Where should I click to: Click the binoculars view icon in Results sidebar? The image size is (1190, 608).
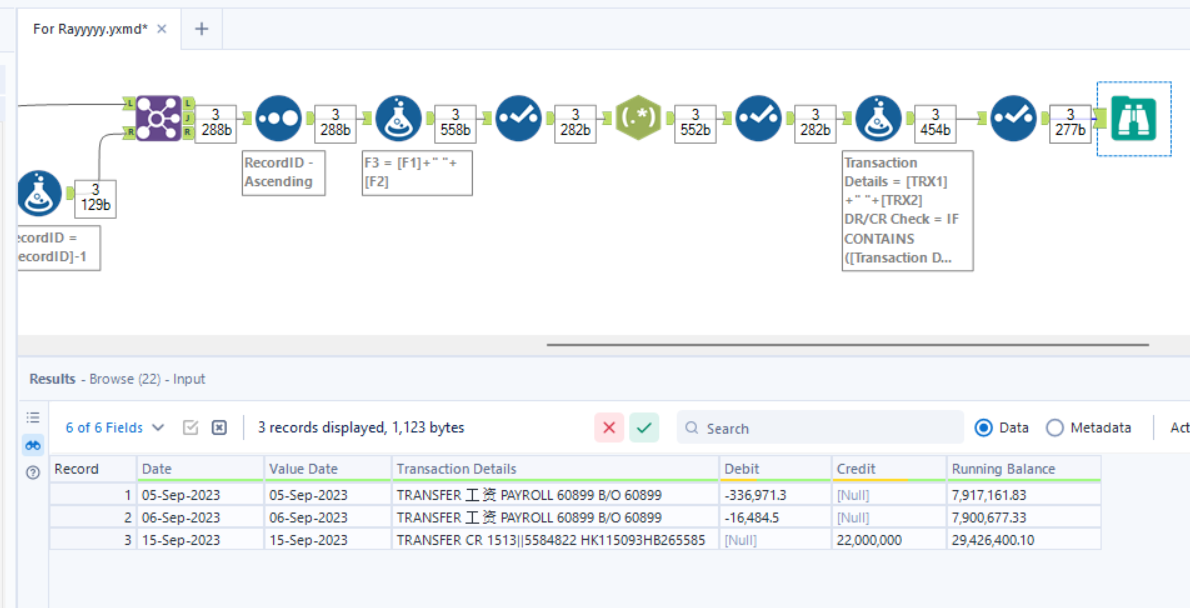coord(33,445)
